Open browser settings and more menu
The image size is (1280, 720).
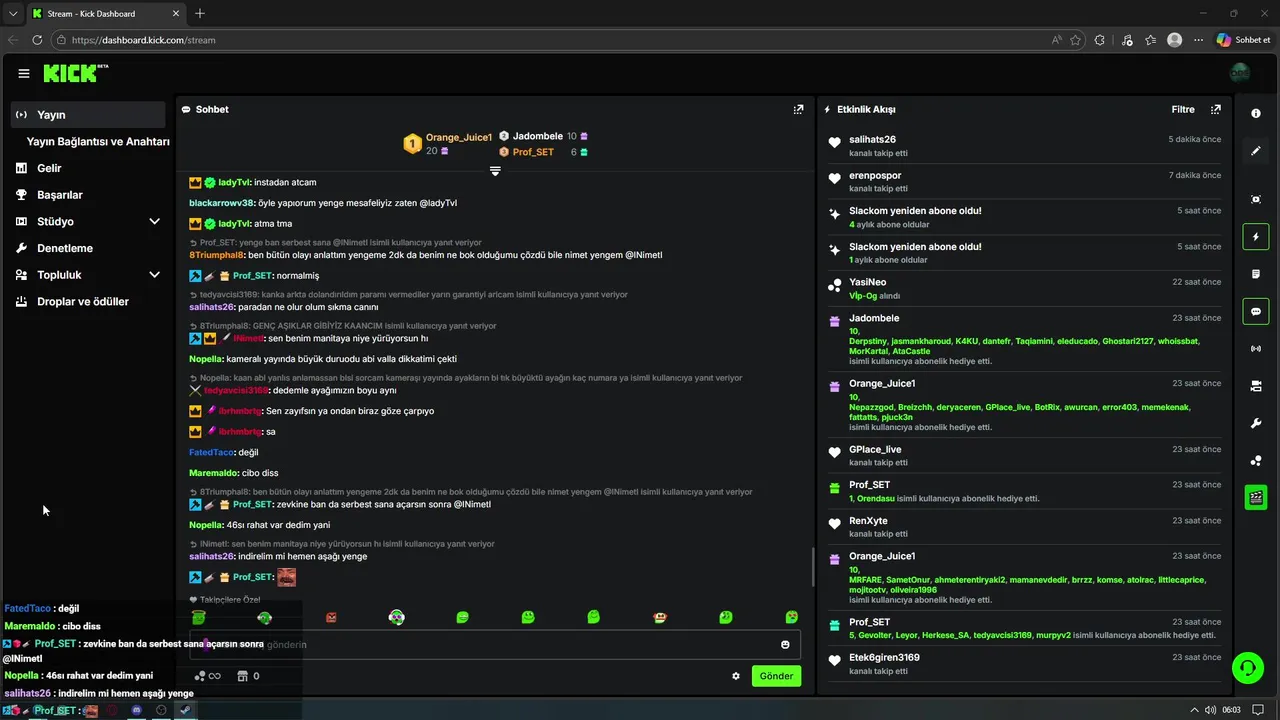[1198, 40]
